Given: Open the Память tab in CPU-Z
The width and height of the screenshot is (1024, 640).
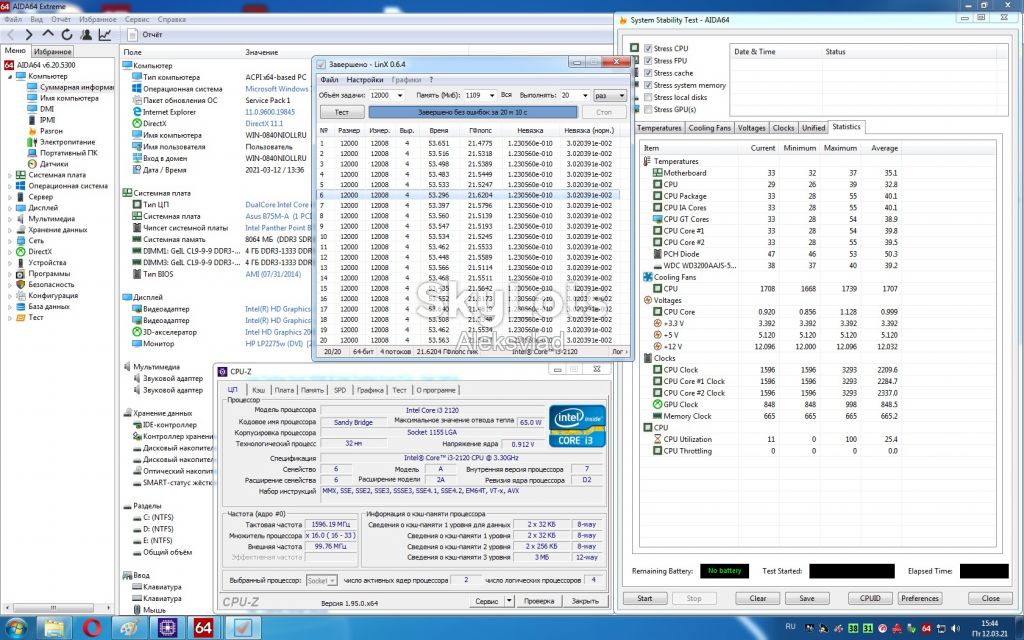Looking at the screenshot, I should (x=312, y=390).
